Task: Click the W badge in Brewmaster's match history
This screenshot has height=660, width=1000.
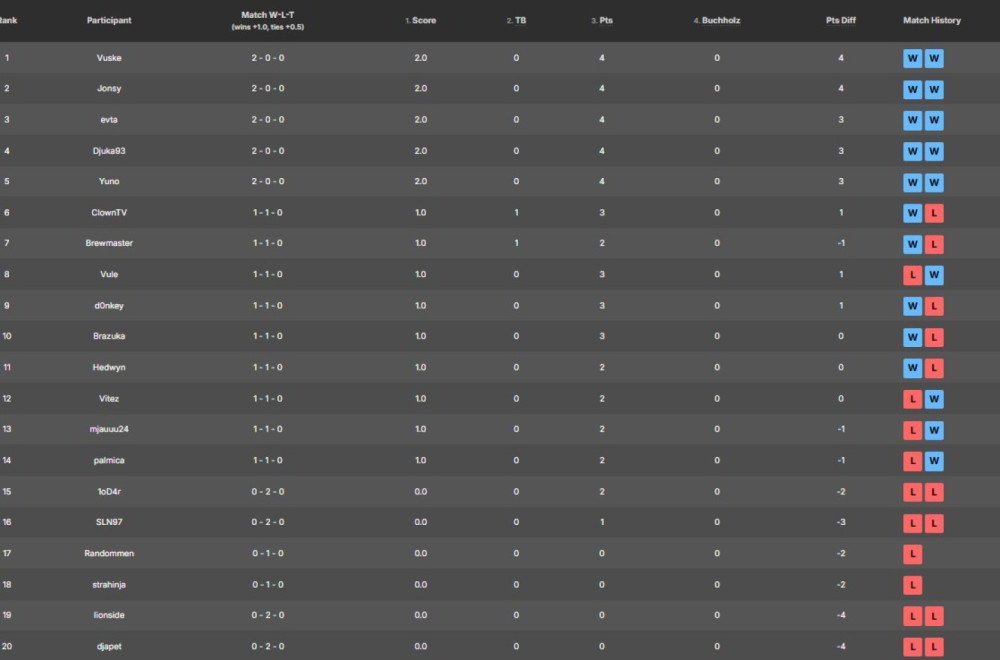Action: tap(912, 245)
